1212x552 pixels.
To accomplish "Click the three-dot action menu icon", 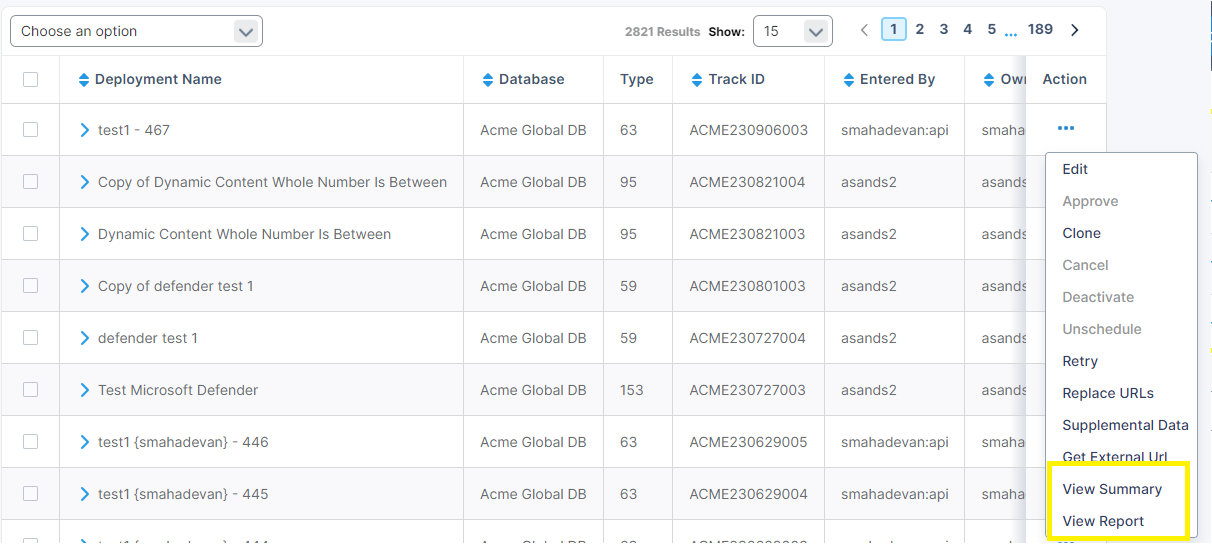I will (1065, 129).
